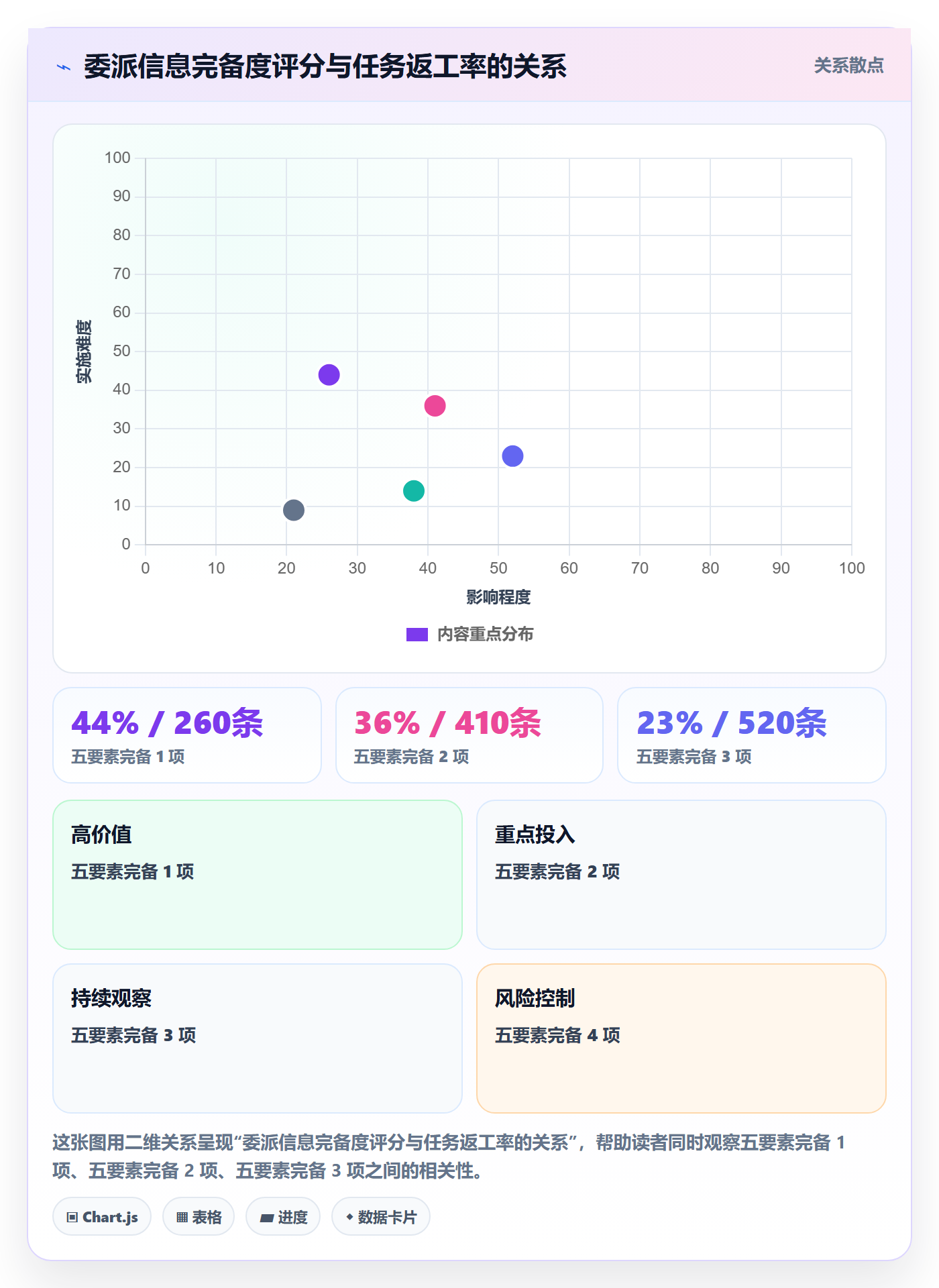Click the Chart.js tag chip
The height and width of the screenshot is (1288, 939).
click(x=102, y=1217)
